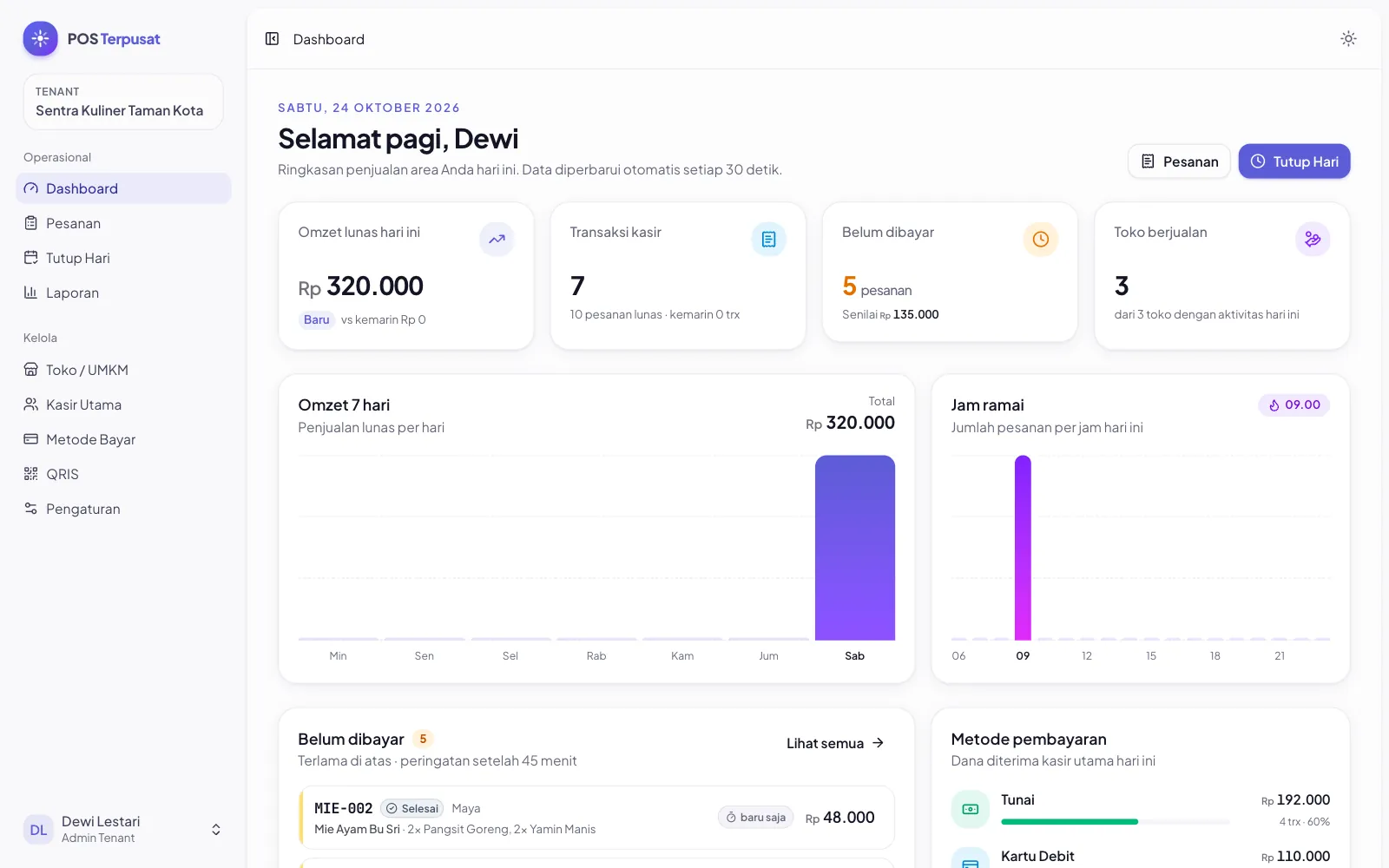The width and height of the screenshot is (1389, 868).
Task: Open the Dashboard sidebar menu
Action: tap(123, 188)
